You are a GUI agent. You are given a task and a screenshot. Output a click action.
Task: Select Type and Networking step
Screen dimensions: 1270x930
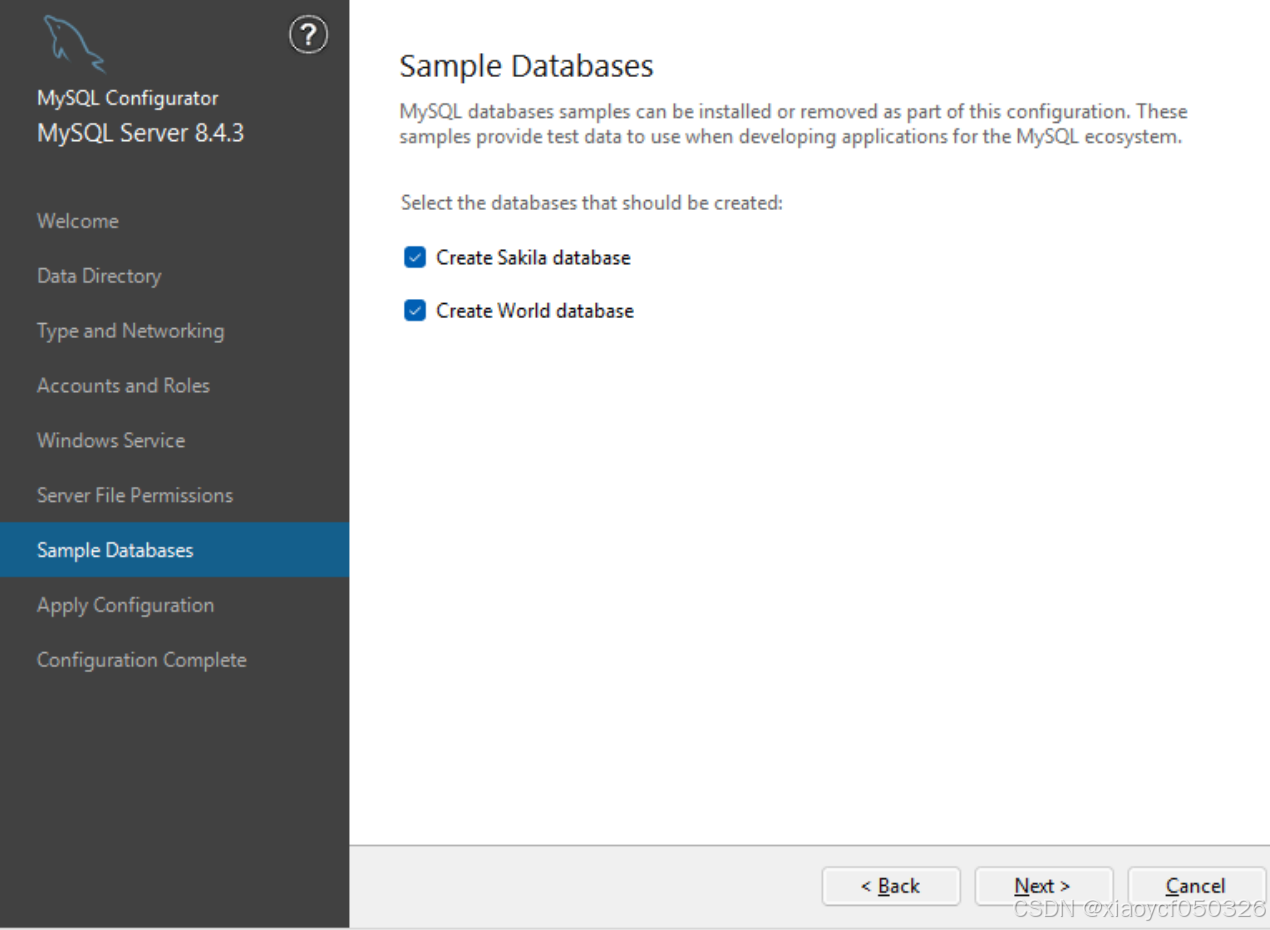131,331
